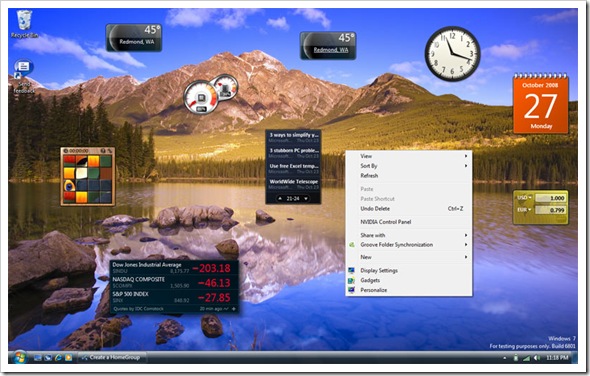Show hidden tray icons arrow
The height and width of the screenshot is (376, 590).
click(x=505, y=358)
